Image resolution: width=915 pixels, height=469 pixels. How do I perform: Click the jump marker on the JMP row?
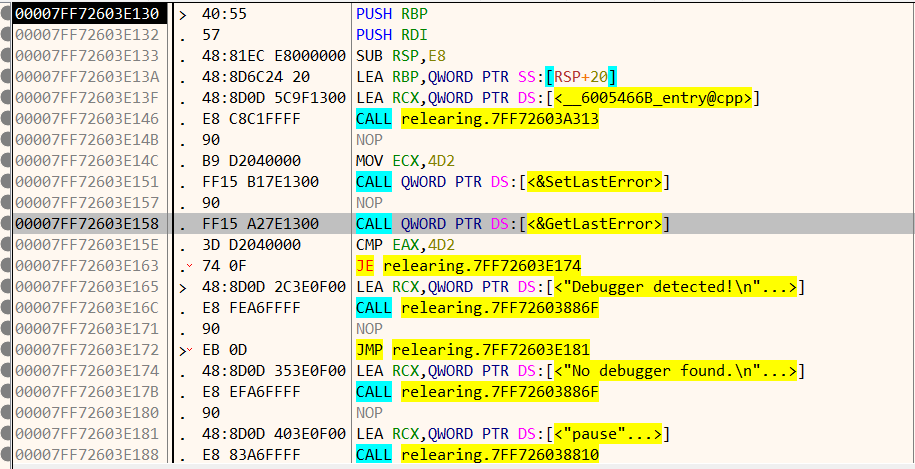pyautogui.click(x=183, y=350)
